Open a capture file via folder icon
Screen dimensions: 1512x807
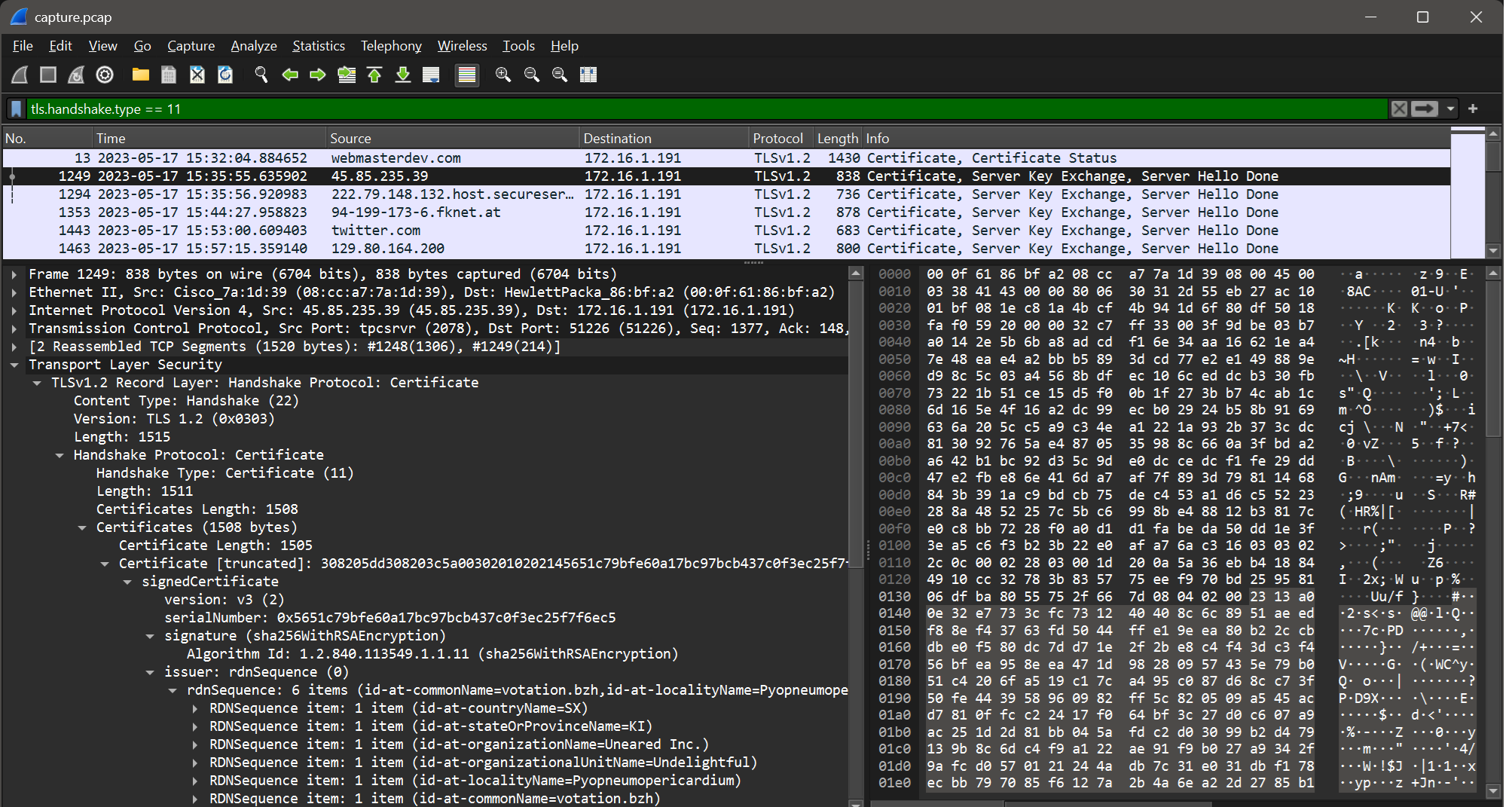141,75
